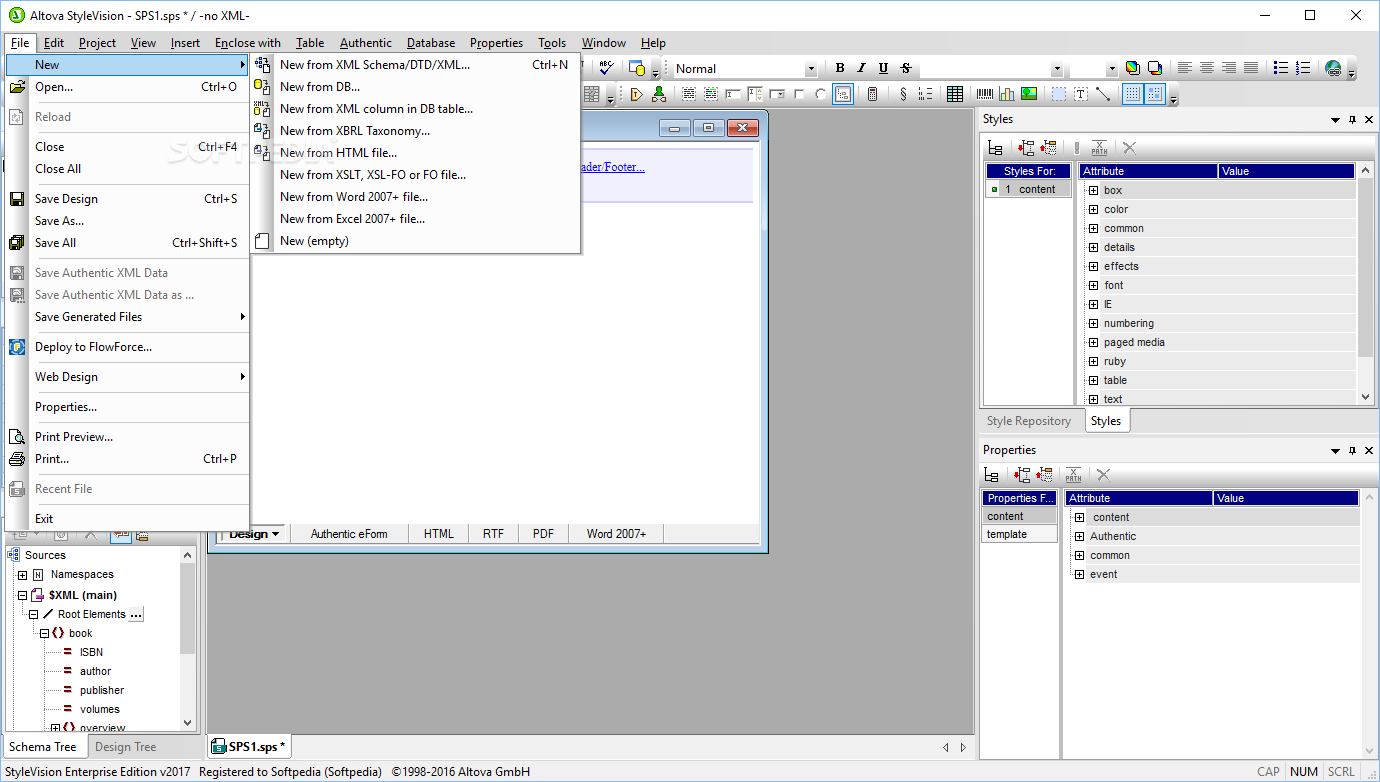Insert layout text box icon
This screenshot has width=1380, height=782.
point(1080,94)
